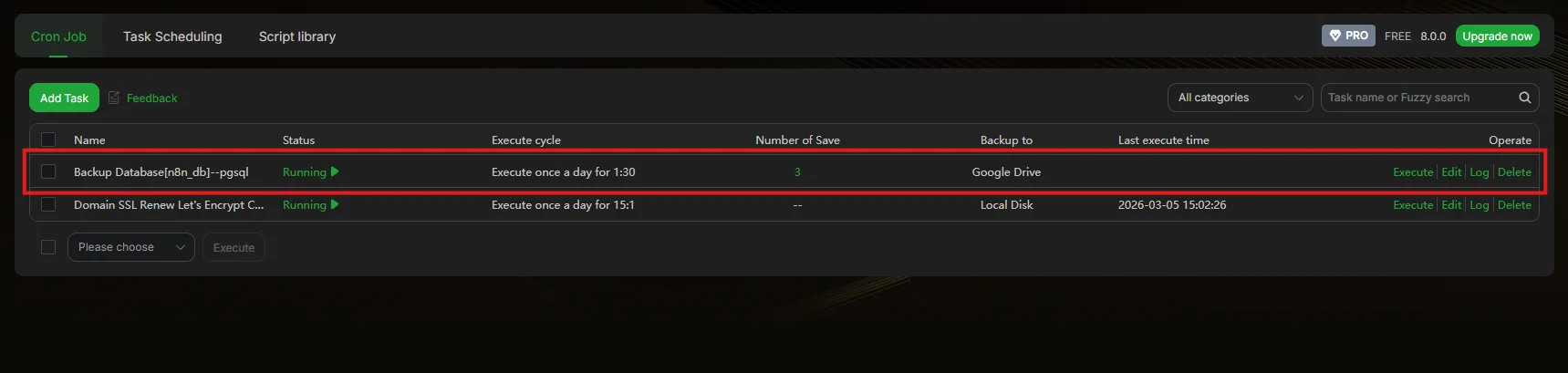The width and height of the screenshot is (1568, 373).
Task: Click the Feedback edit icon
Action: pyautogui.click(x=114, y=98)
